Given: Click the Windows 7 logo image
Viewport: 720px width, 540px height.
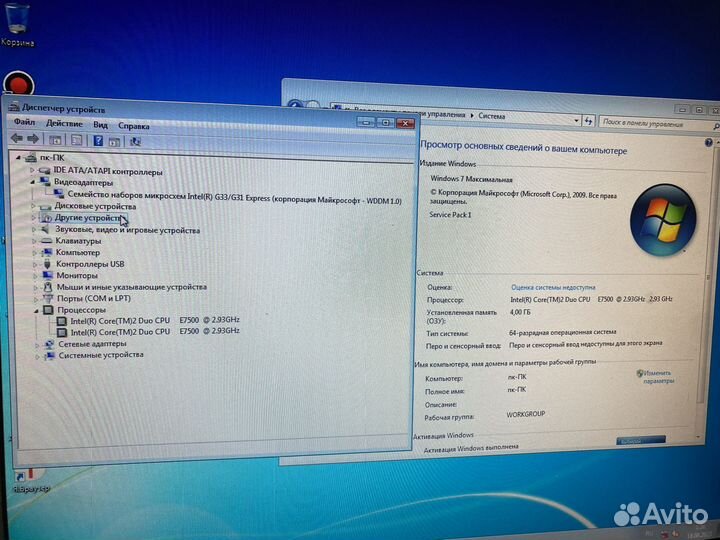Looking at the screenshot, I should (x=663, y=220).
